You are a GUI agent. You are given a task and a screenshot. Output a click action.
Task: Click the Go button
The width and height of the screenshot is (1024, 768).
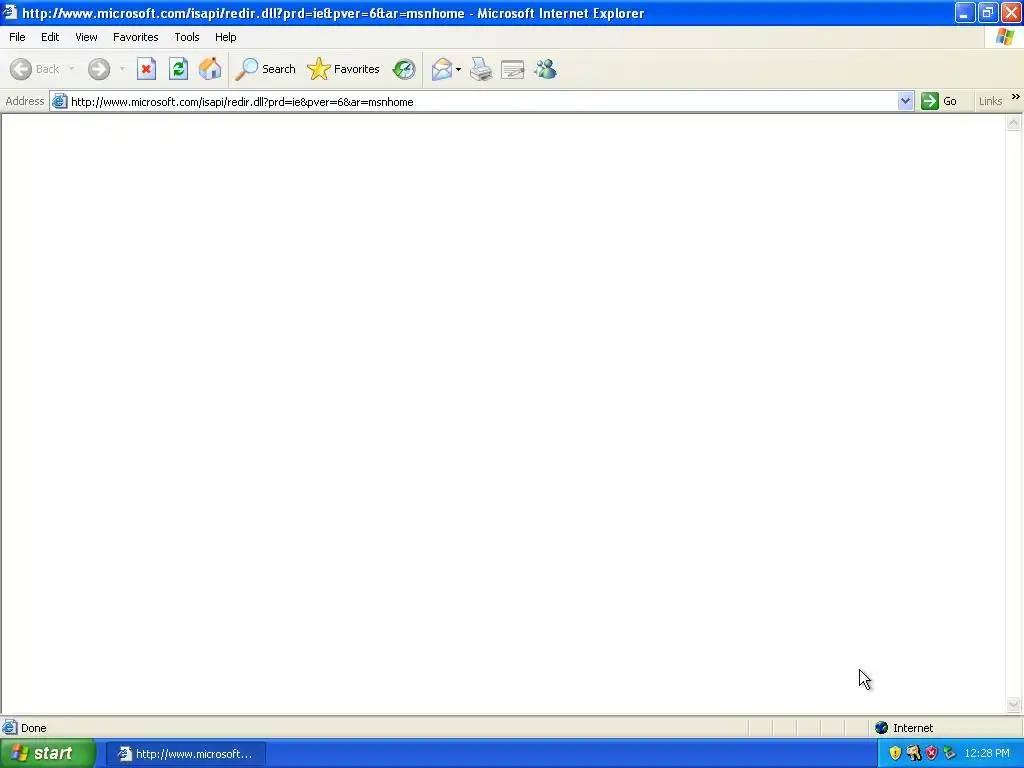coord(939,101)
